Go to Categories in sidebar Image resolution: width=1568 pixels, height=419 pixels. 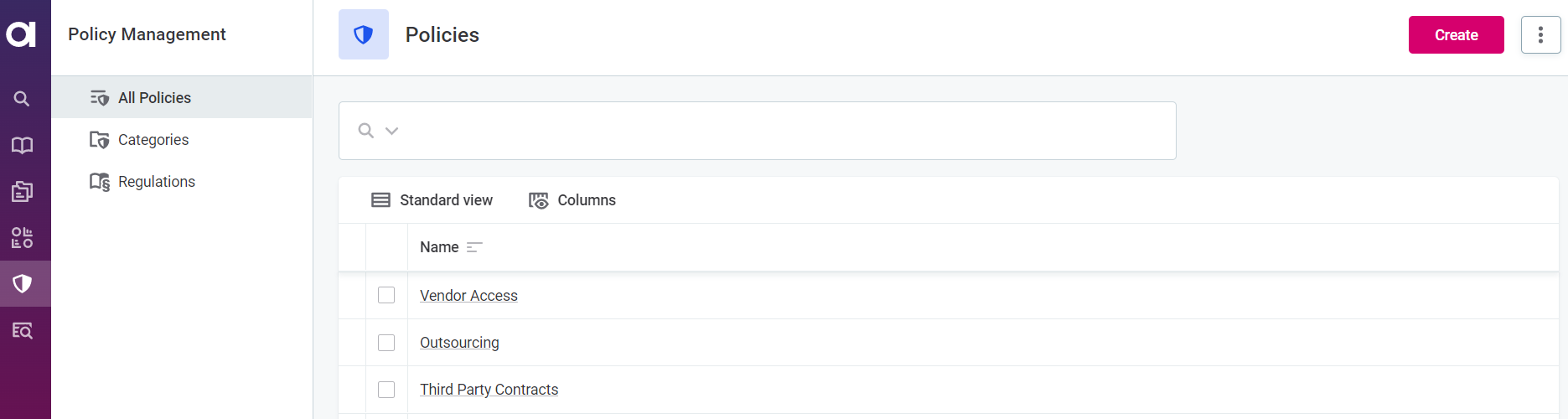pos(153,140)
